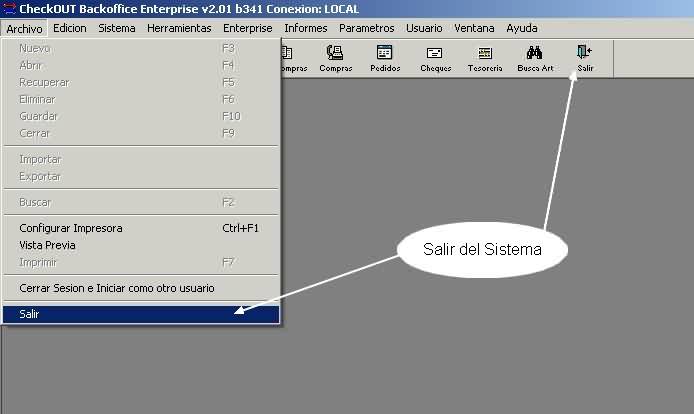Click the greyed Recuperar F5 entry

point(141,82)
